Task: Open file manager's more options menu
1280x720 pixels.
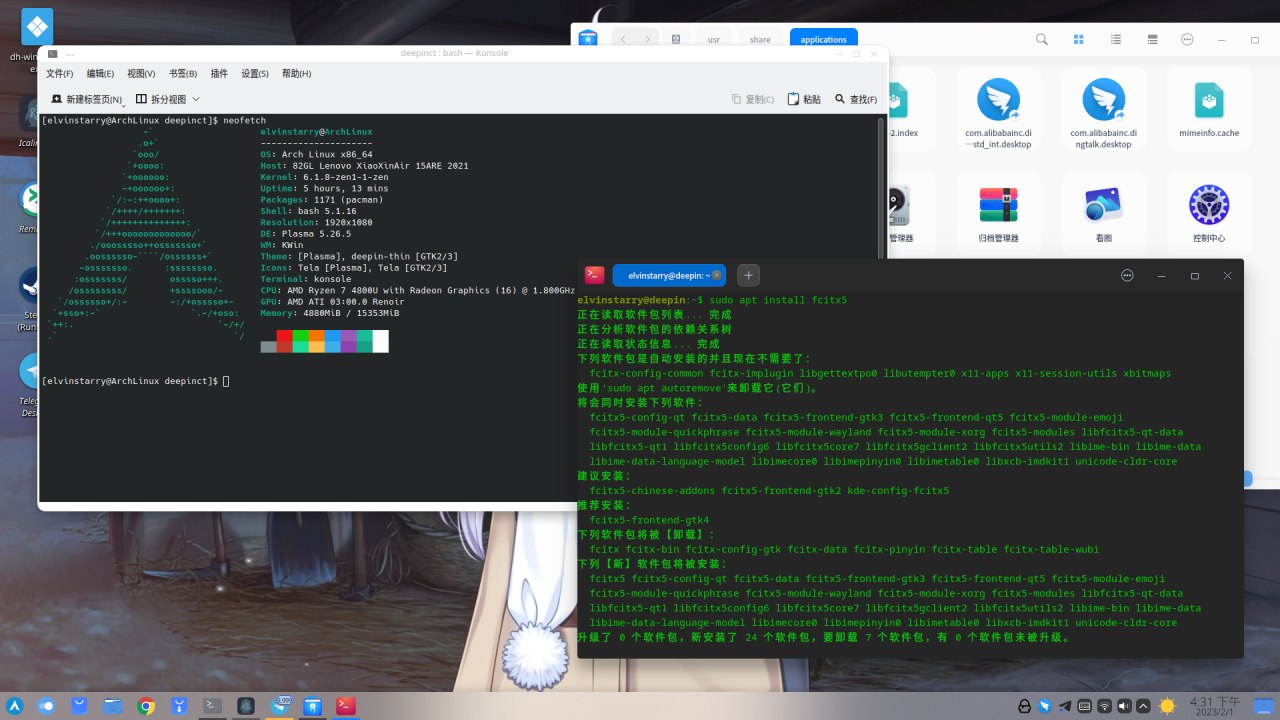Action: [x=1187, y=39]
